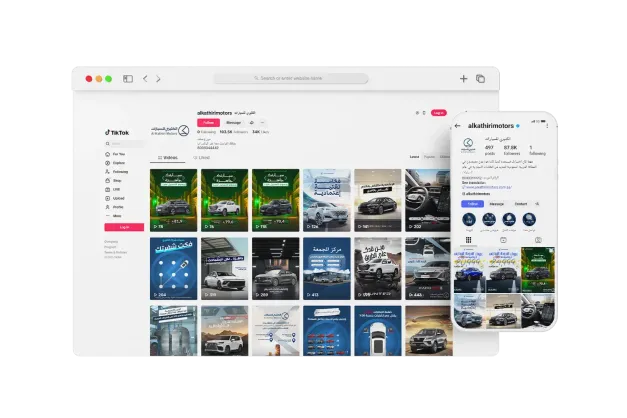Viewport: 627px width, 418px height.
Task: Select the Instagram posts grid tab
Action: tap(469, 240)
